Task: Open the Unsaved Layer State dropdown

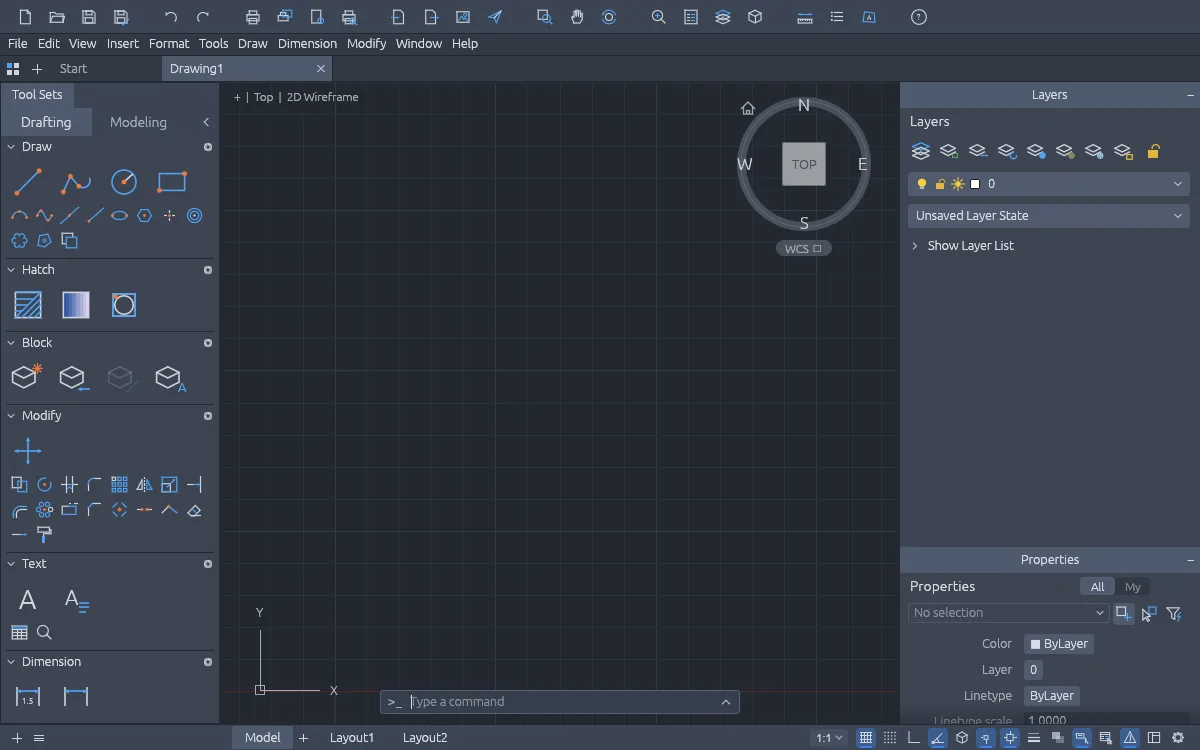Action: (1049, 215)
